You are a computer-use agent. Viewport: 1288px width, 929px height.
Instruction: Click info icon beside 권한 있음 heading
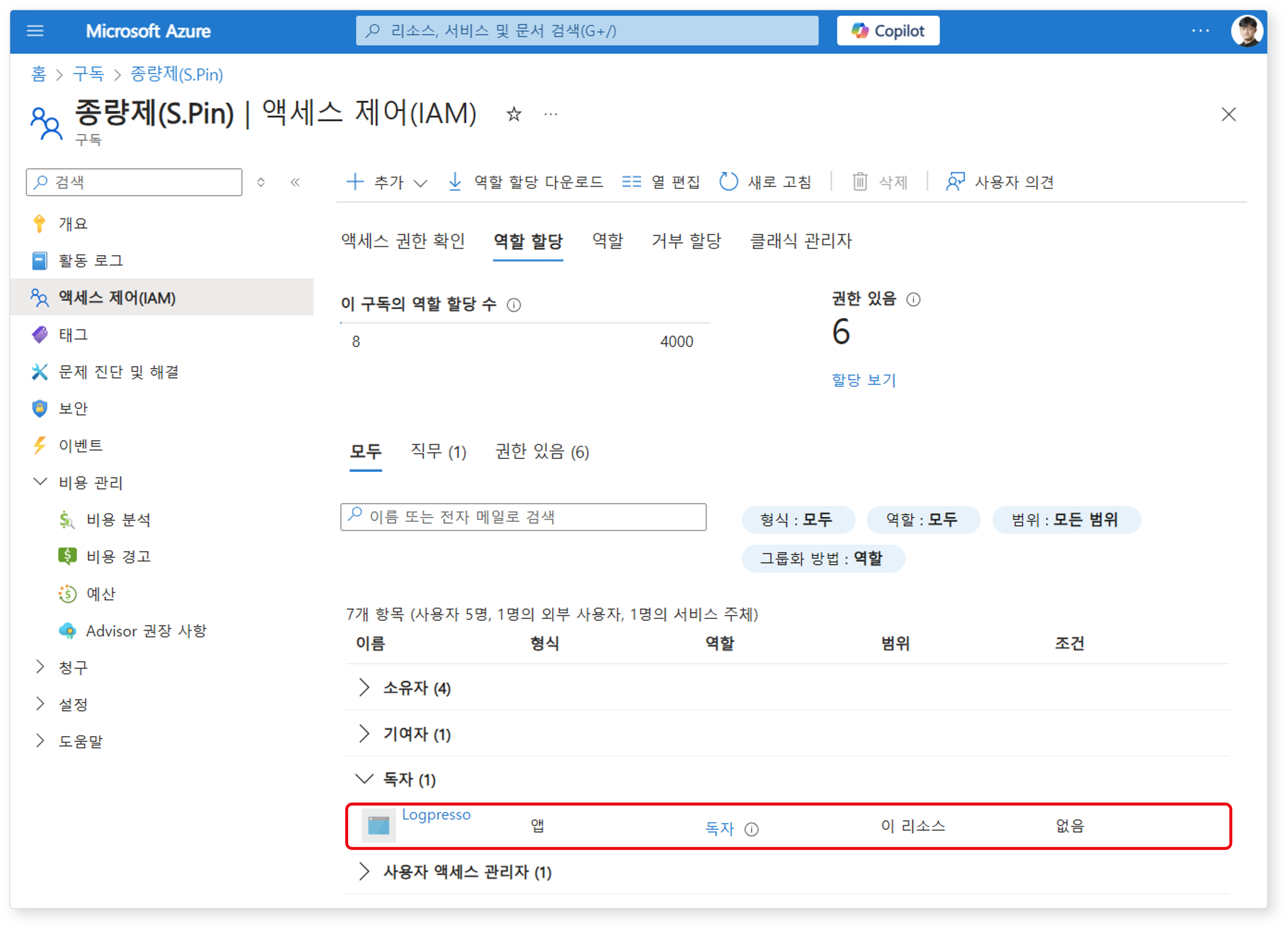[x=913, y=299]
